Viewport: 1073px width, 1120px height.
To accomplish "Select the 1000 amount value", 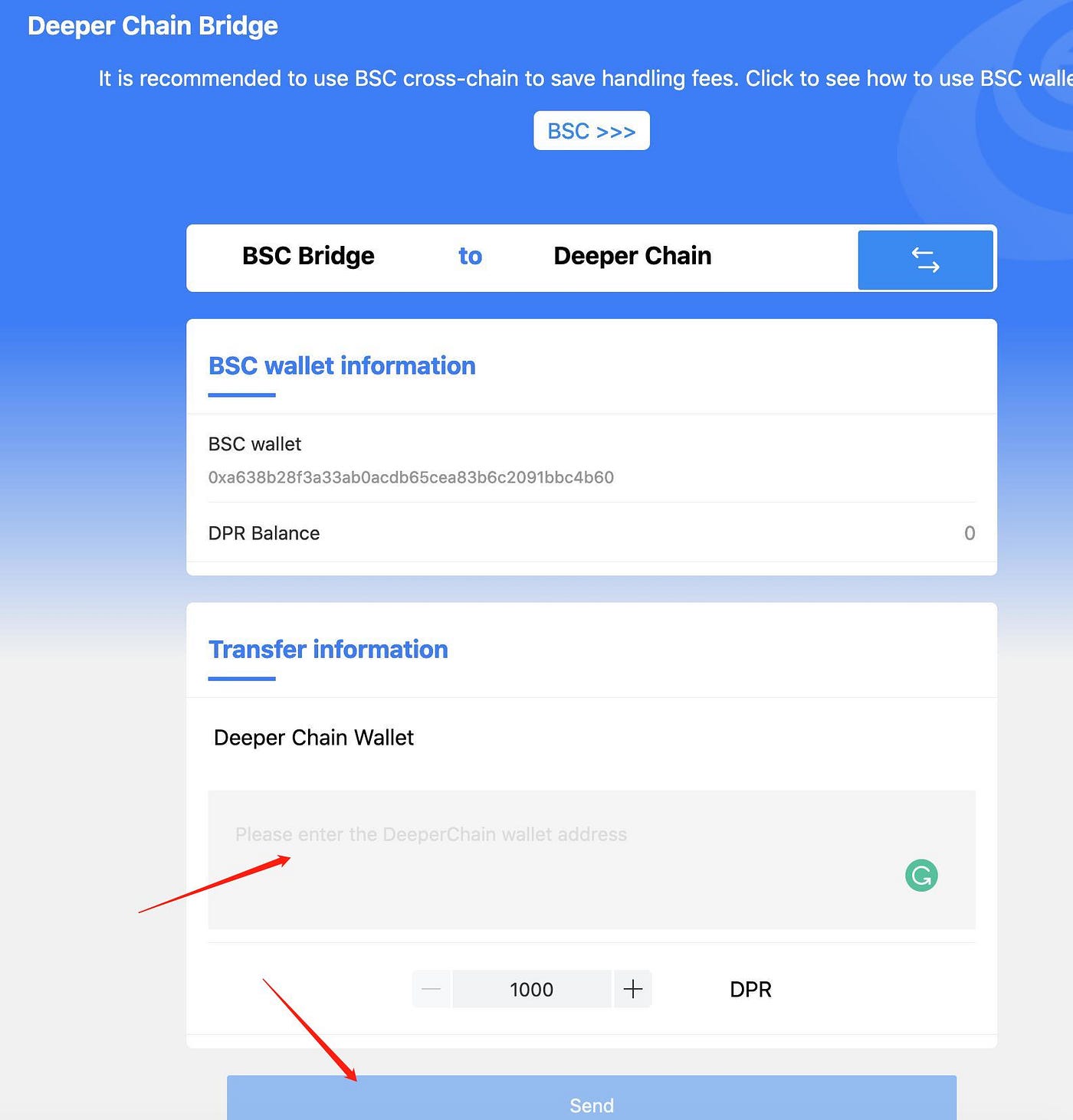I will 531,989.
